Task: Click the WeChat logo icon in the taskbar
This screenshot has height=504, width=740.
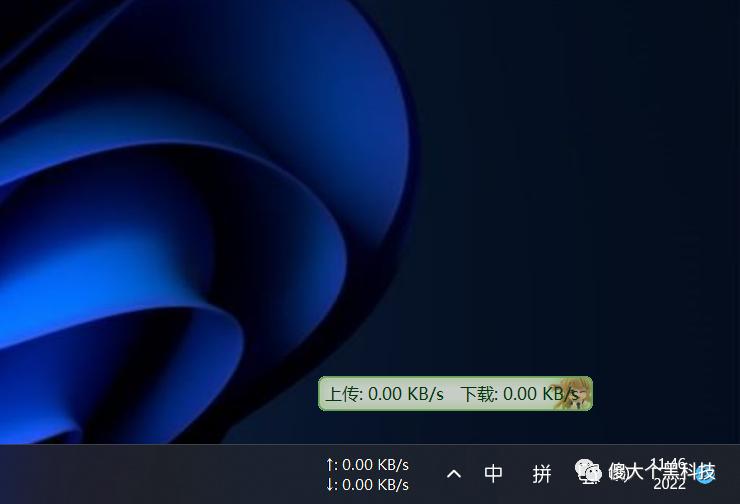Action: point(588,471)
